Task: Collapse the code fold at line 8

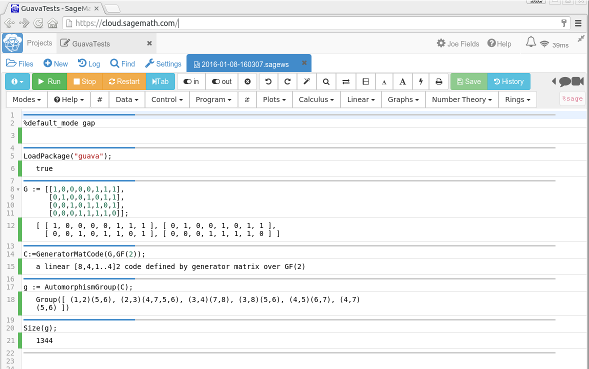Action: point(18,189)
